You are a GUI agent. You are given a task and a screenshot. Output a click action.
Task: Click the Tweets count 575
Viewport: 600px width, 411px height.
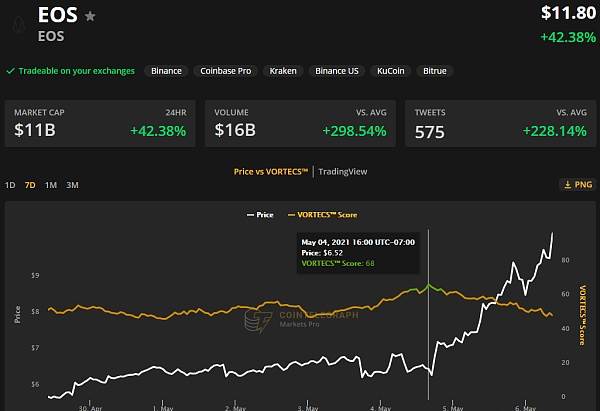pos(430,132)
